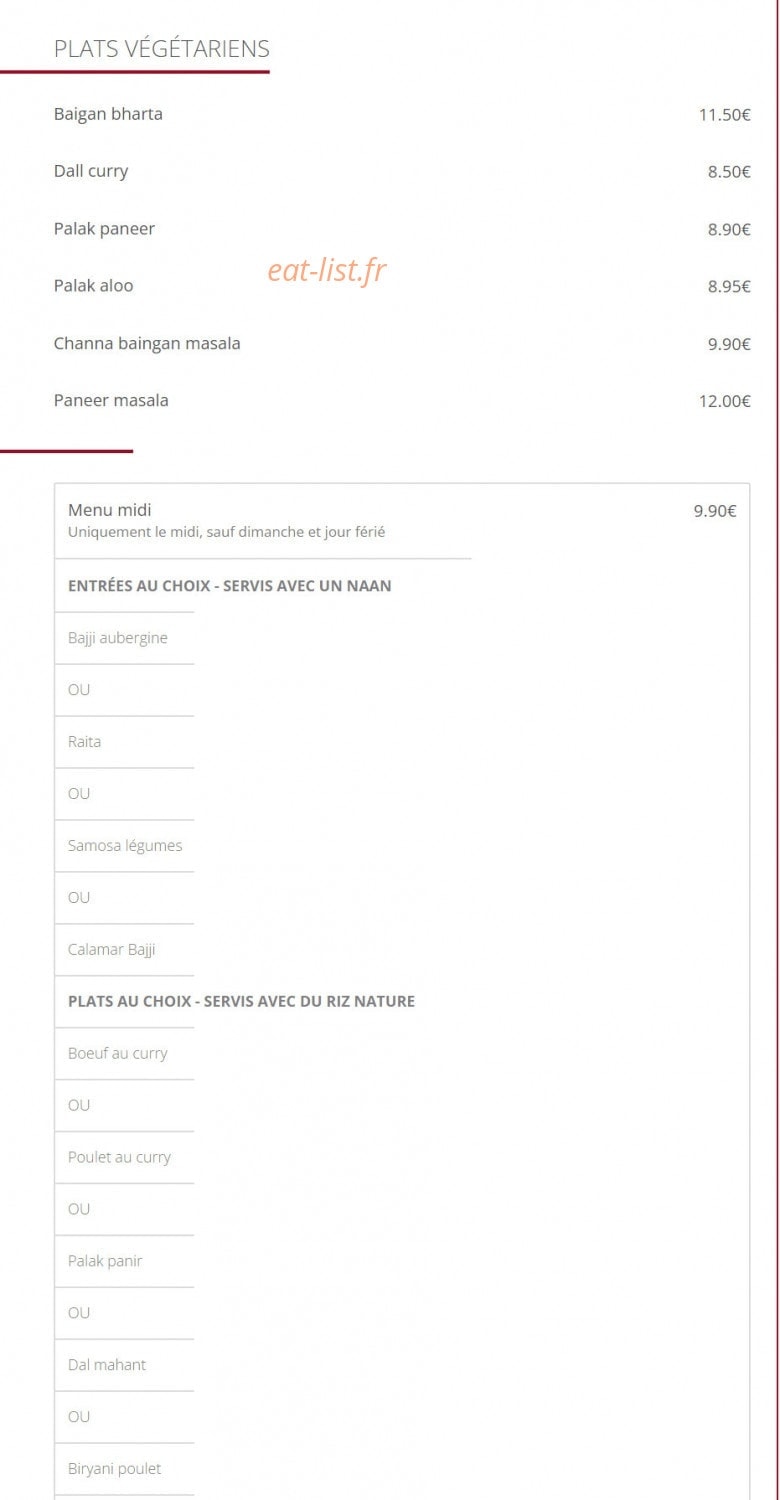
Task: Select the Palak panir main dish
Action: pyautogui.click(x=105, y=1261)
